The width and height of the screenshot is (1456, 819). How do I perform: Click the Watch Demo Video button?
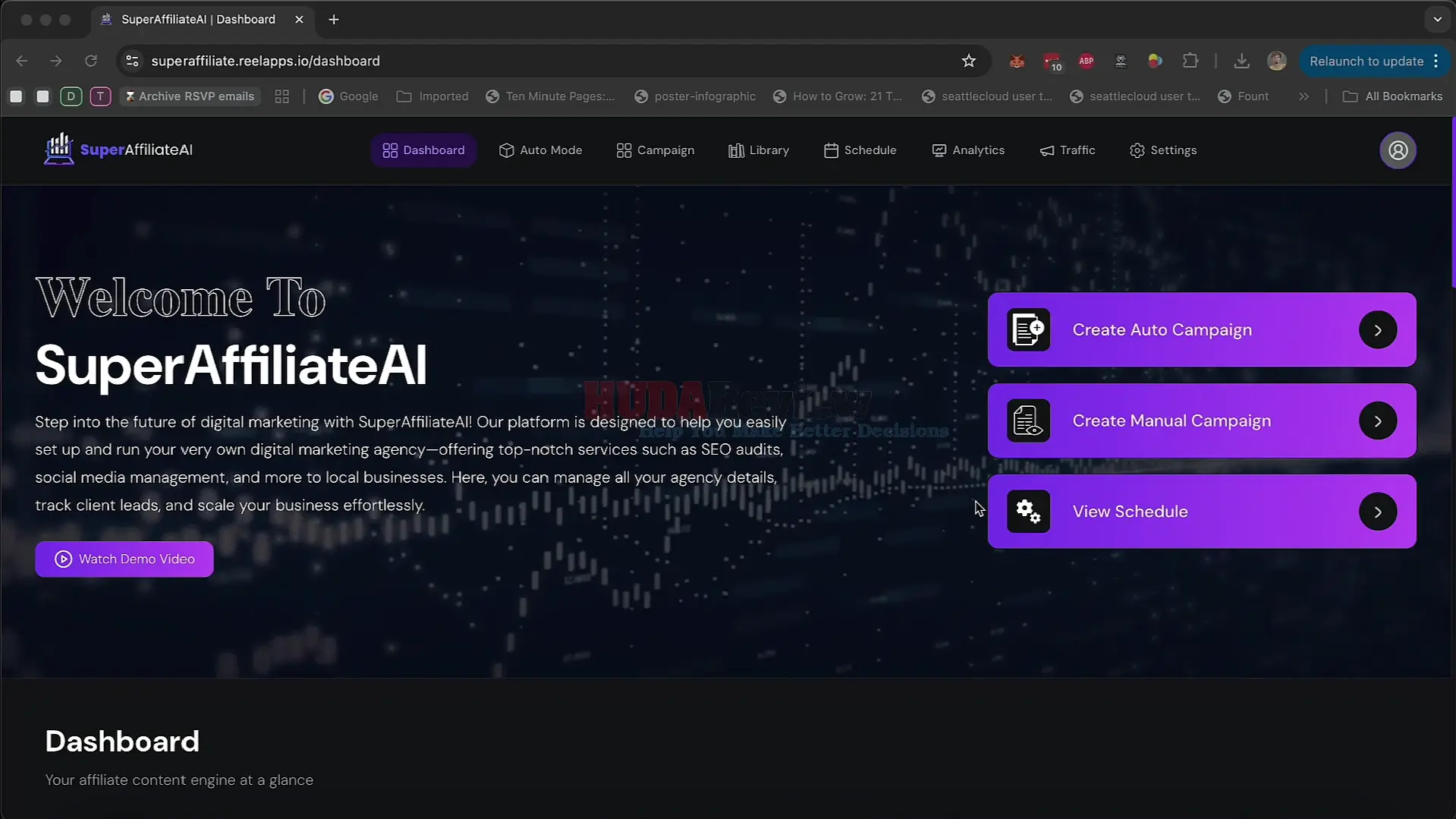click(x=124, y=559)
